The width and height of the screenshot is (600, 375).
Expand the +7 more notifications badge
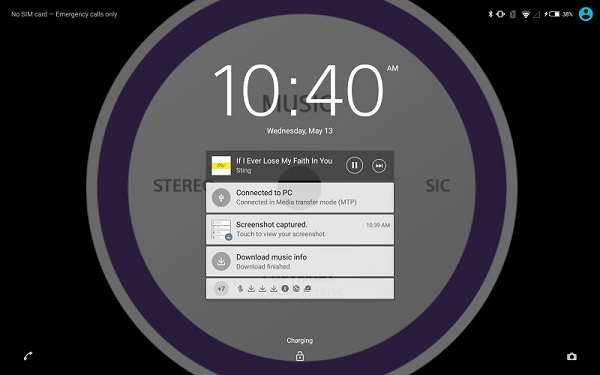[x=221, y=289]
